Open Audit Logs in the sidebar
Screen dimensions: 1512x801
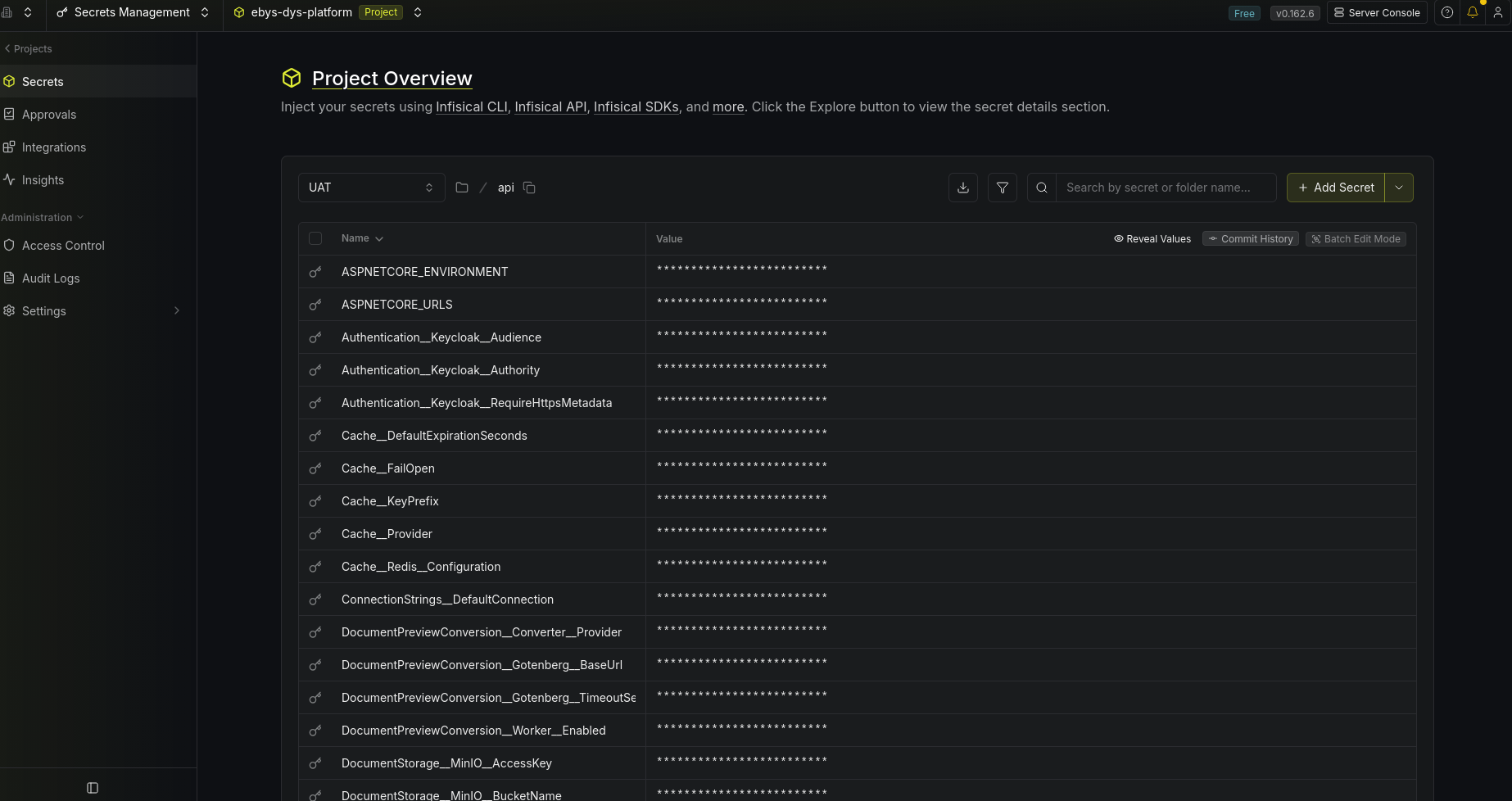point(98,278)
